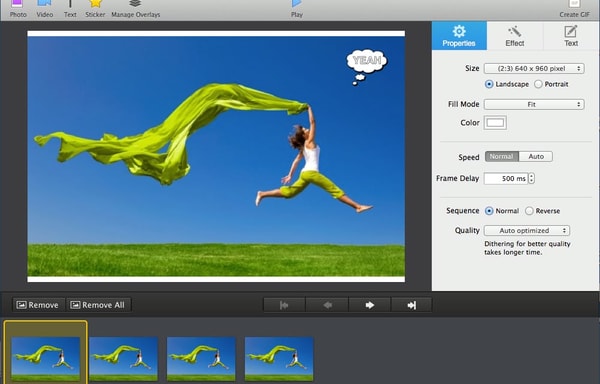Jump to the last frame
This screenshot has height=384, width=600.
[x=411, y=305]
